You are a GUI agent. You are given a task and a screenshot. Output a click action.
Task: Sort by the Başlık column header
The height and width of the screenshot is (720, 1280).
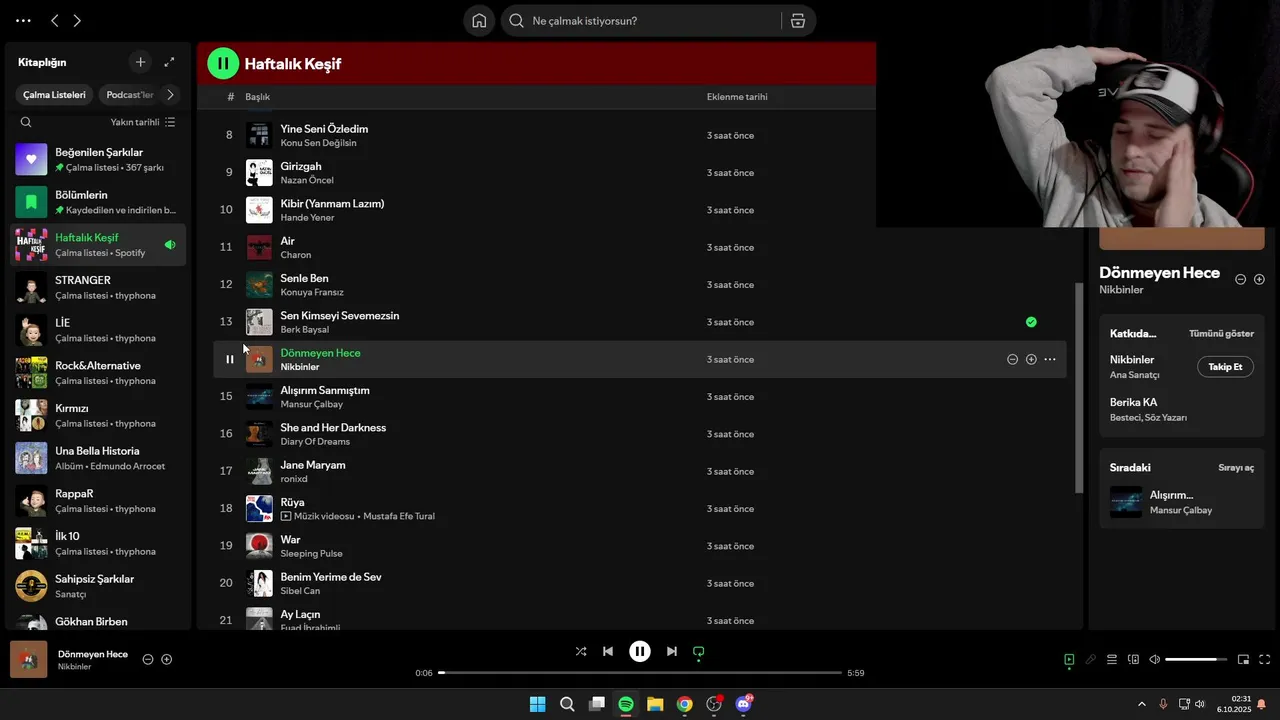click(258, 97)
